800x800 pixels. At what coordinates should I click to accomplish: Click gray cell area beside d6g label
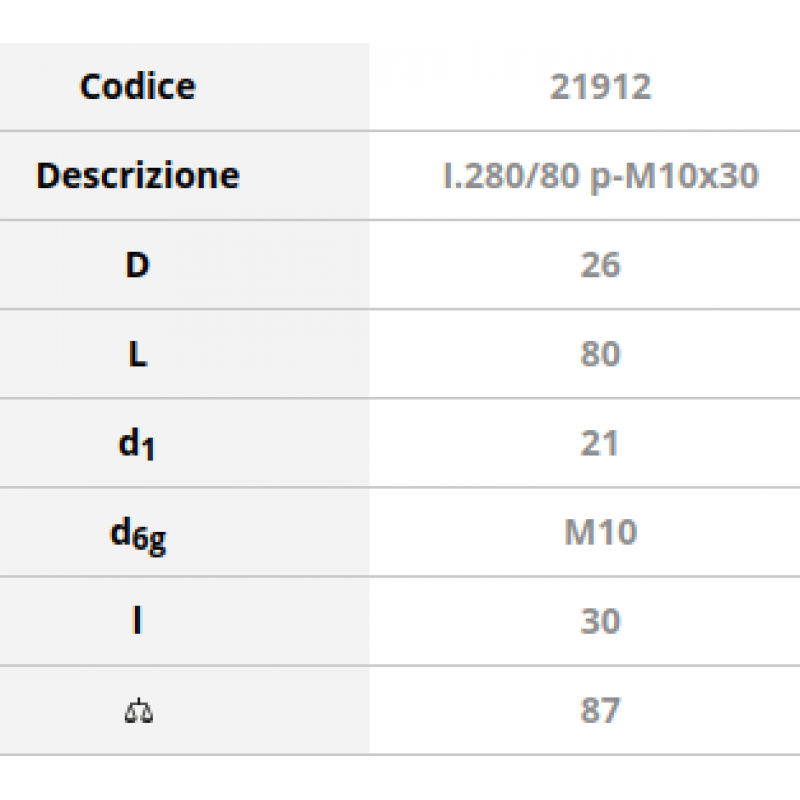point(270,532)
